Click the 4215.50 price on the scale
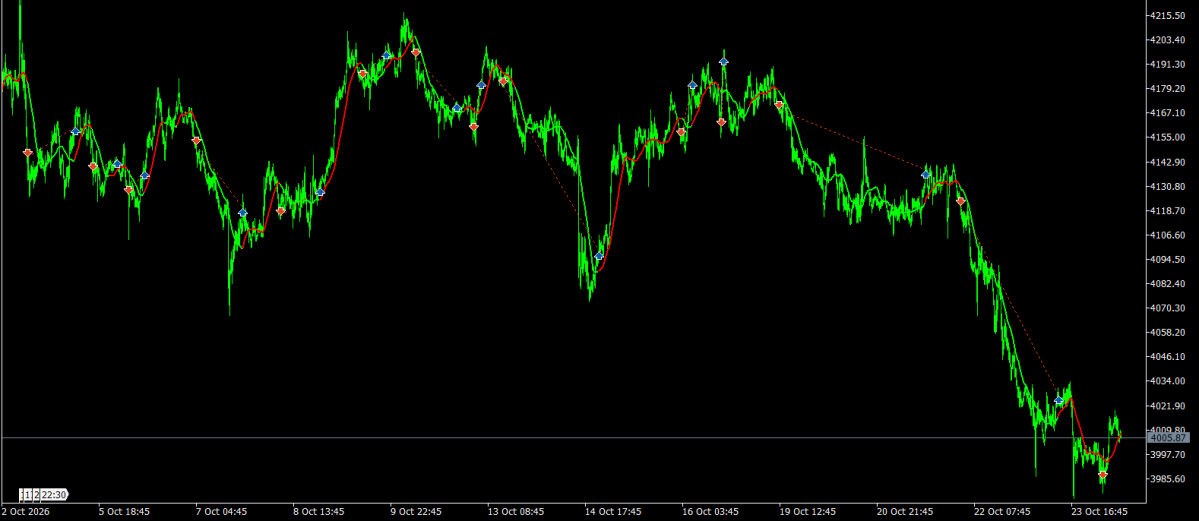The image size is (1199, 521). coord(1168,15)
